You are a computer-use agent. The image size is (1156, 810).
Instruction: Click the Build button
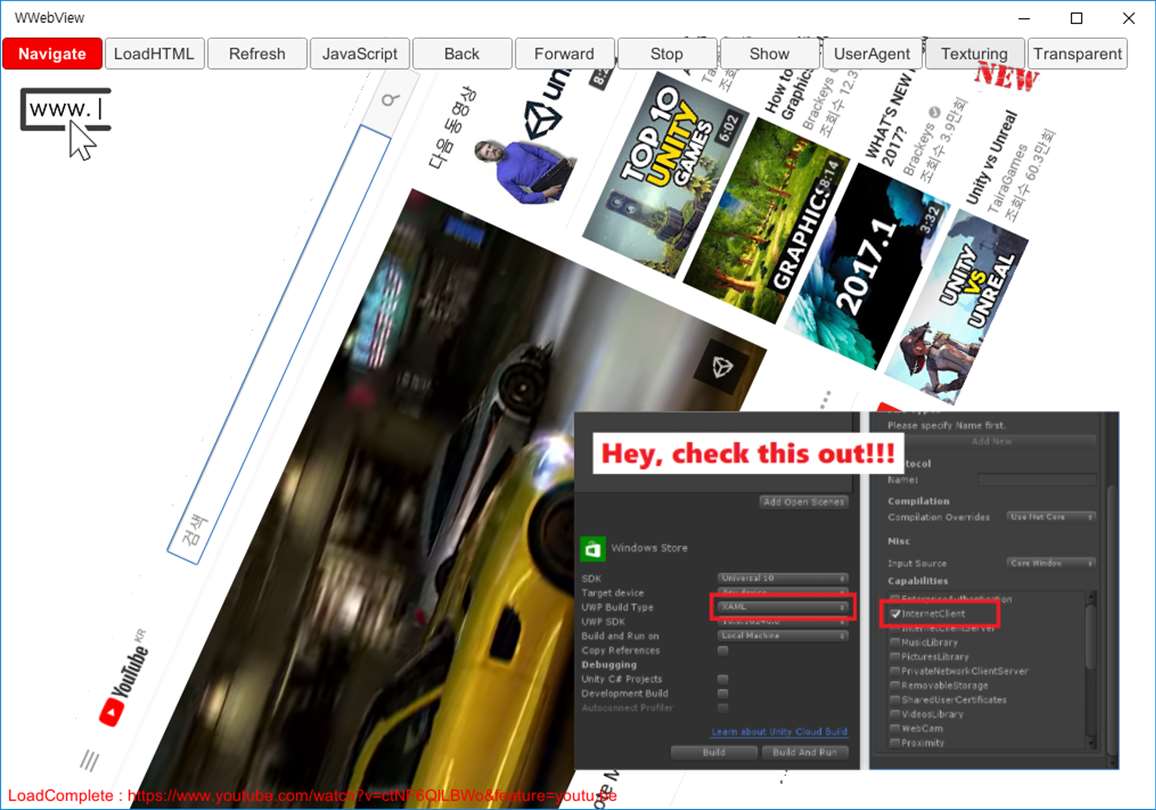point(714,753)
